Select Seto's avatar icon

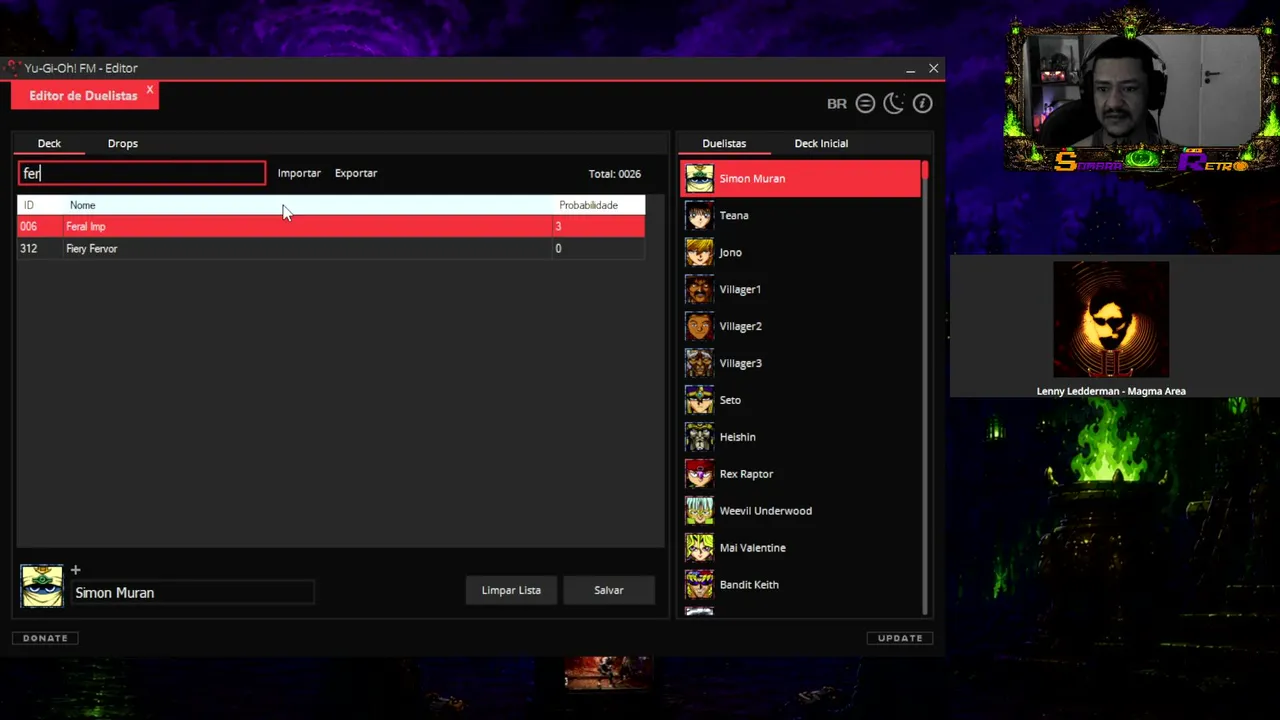[699, 401]
